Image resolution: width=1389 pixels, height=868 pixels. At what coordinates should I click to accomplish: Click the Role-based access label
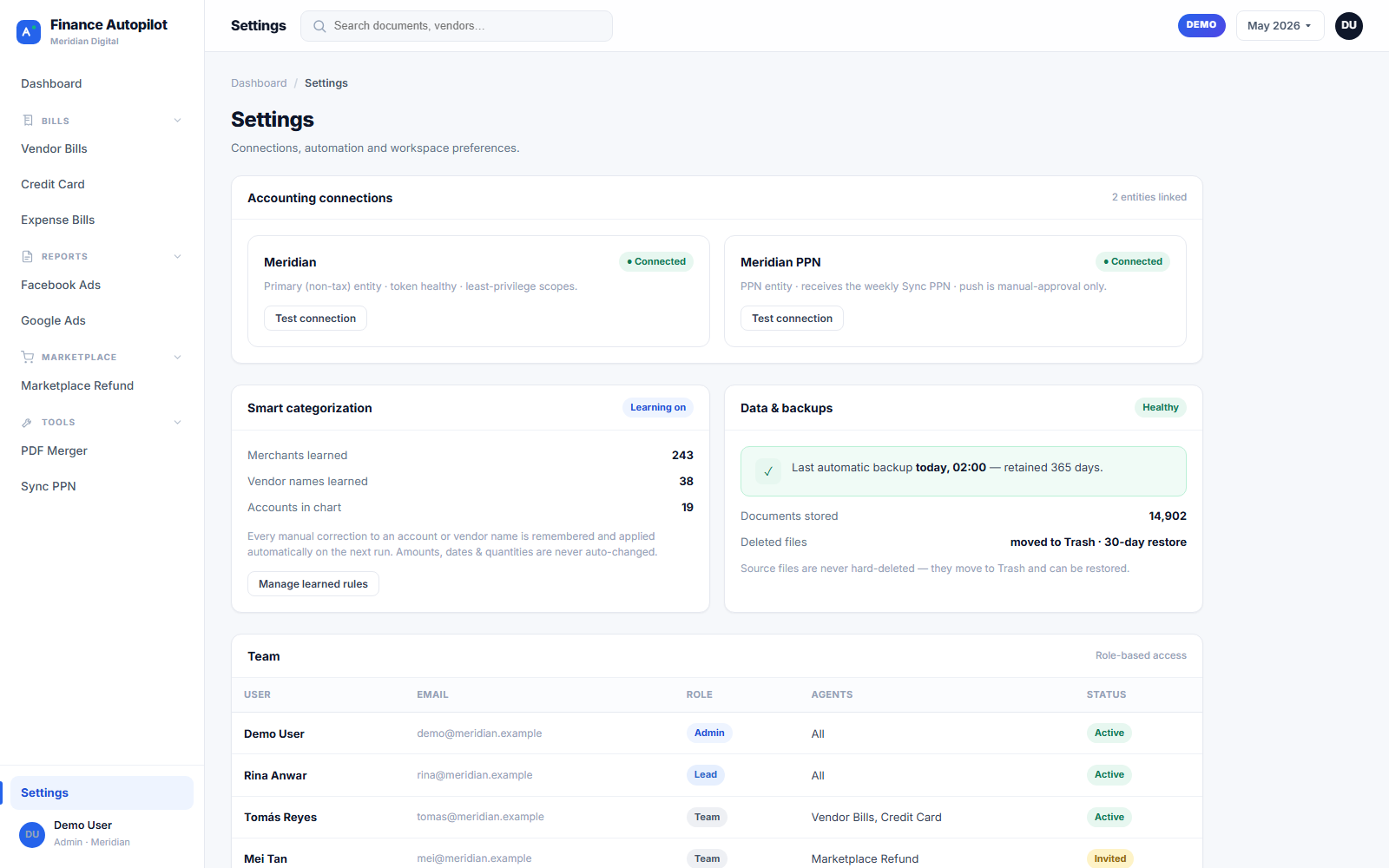(1141, 656)
